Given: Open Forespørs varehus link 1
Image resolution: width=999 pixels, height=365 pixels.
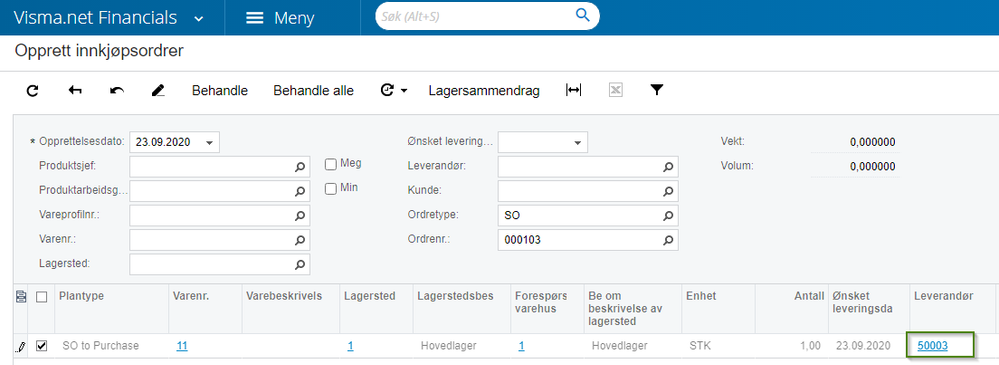Looking at the screenshot, I should 521,346.
